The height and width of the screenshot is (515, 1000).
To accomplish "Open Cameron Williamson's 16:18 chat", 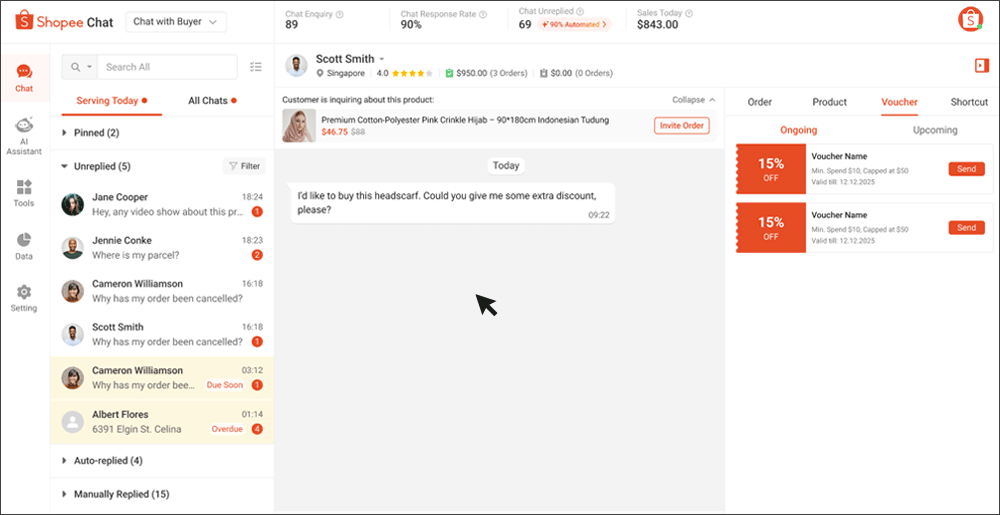I will point(162,291).
